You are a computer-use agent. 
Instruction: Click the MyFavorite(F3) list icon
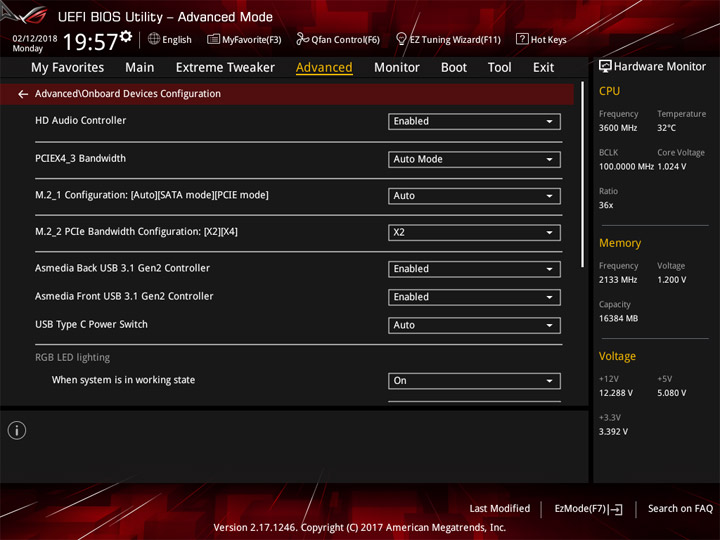tap(214, 39)
